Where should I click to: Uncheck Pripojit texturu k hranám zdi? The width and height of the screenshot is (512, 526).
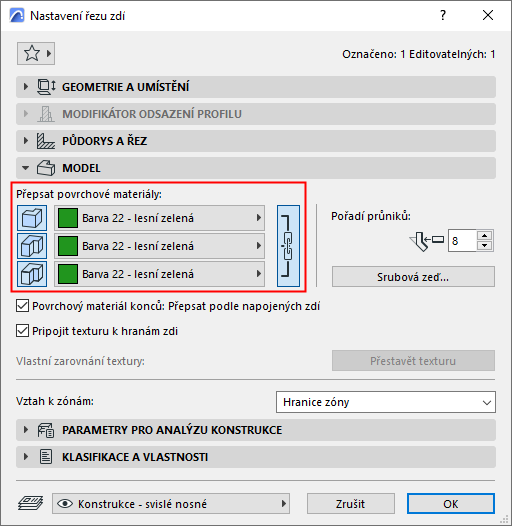click(22, 331)
